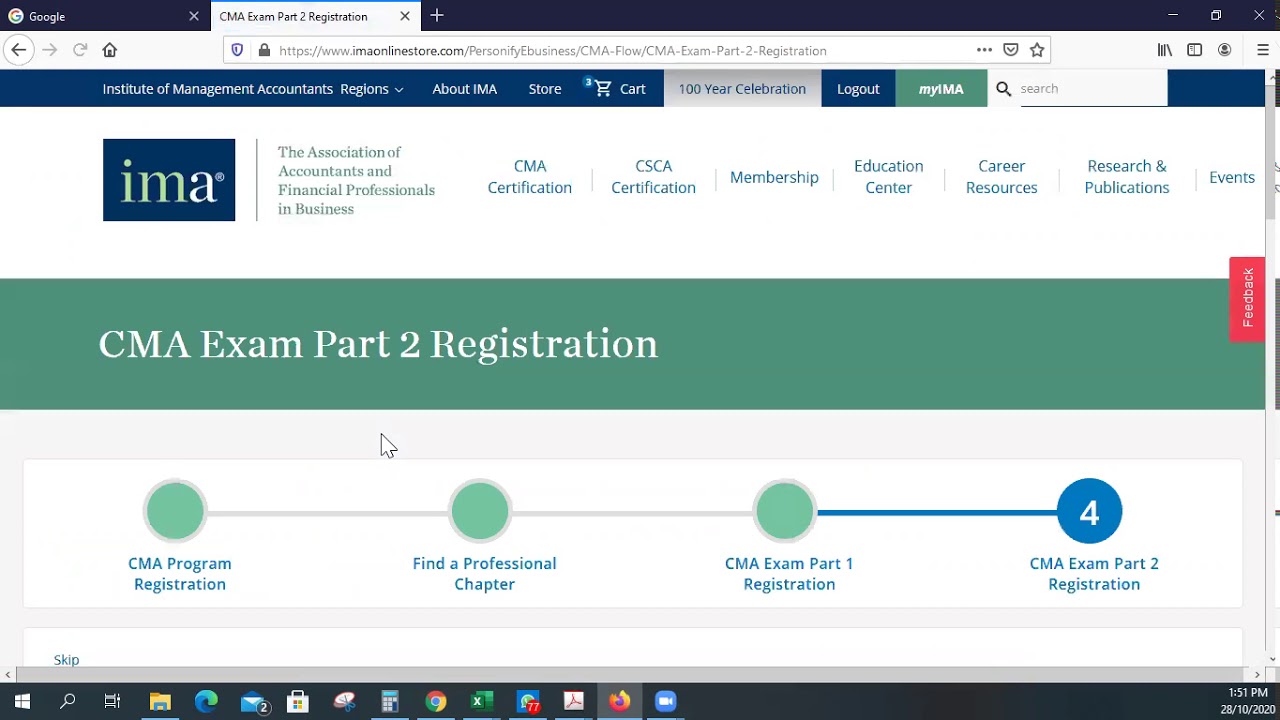The height and width of the screenshot is (720, 1280).
Task: Select CMA Exam Part 1 Registration step circle
Action: 785,511
